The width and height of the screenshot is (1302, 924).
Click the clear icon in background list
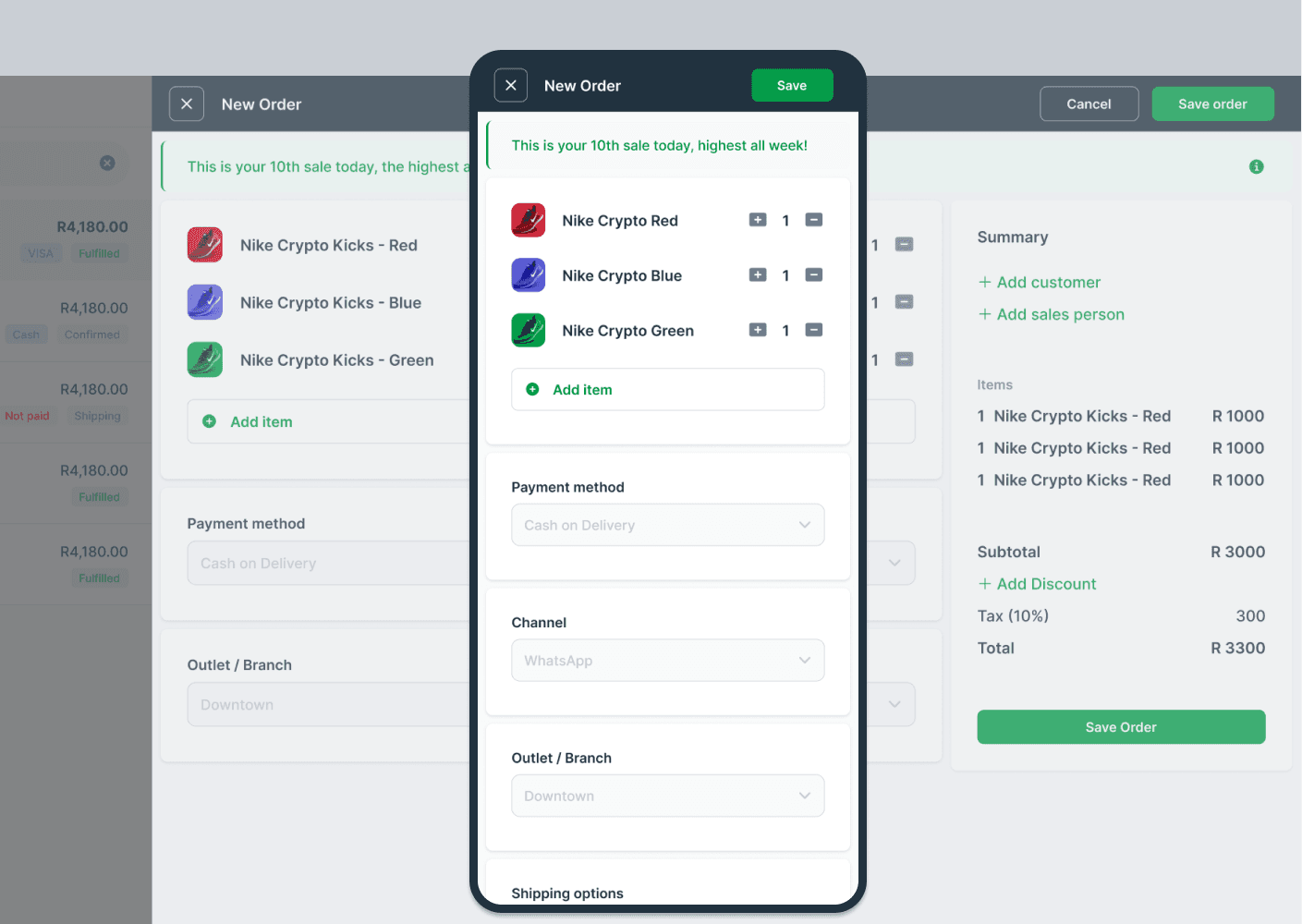coord(107,163)
